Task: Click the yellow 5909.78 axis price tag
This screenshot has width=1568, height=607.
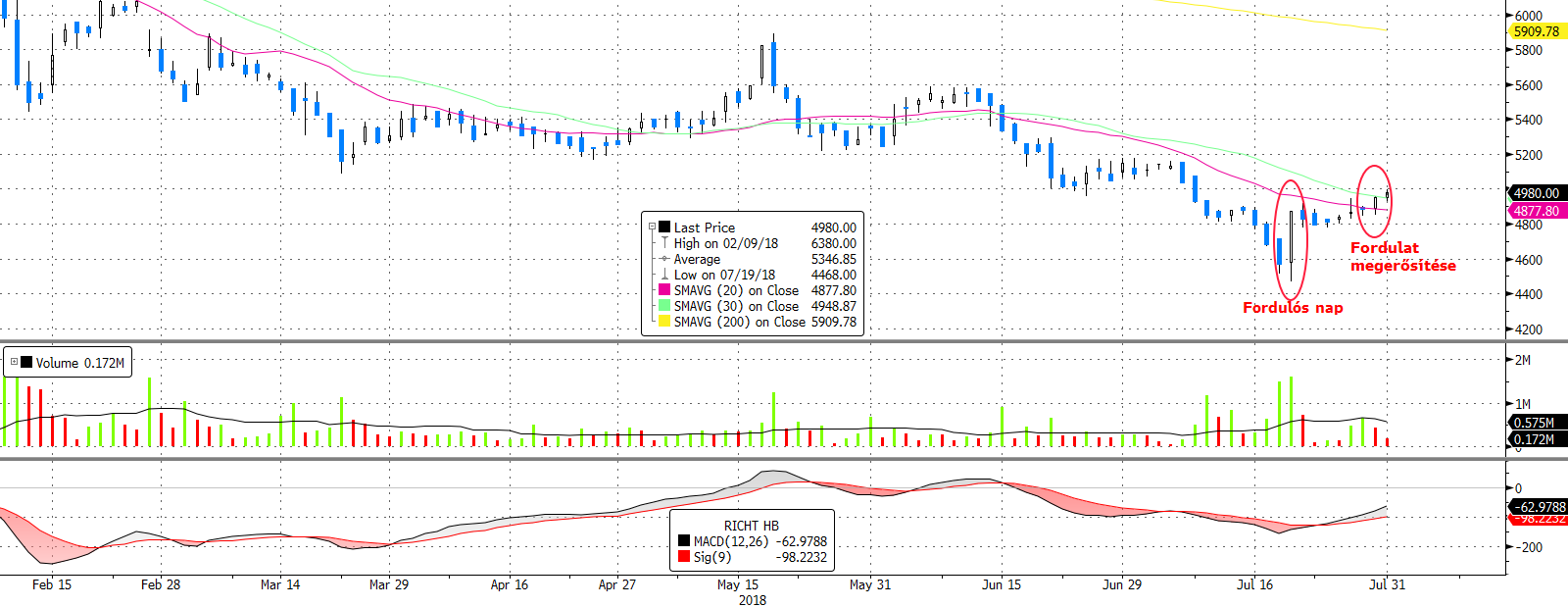Action: (x=1537, y=31)
